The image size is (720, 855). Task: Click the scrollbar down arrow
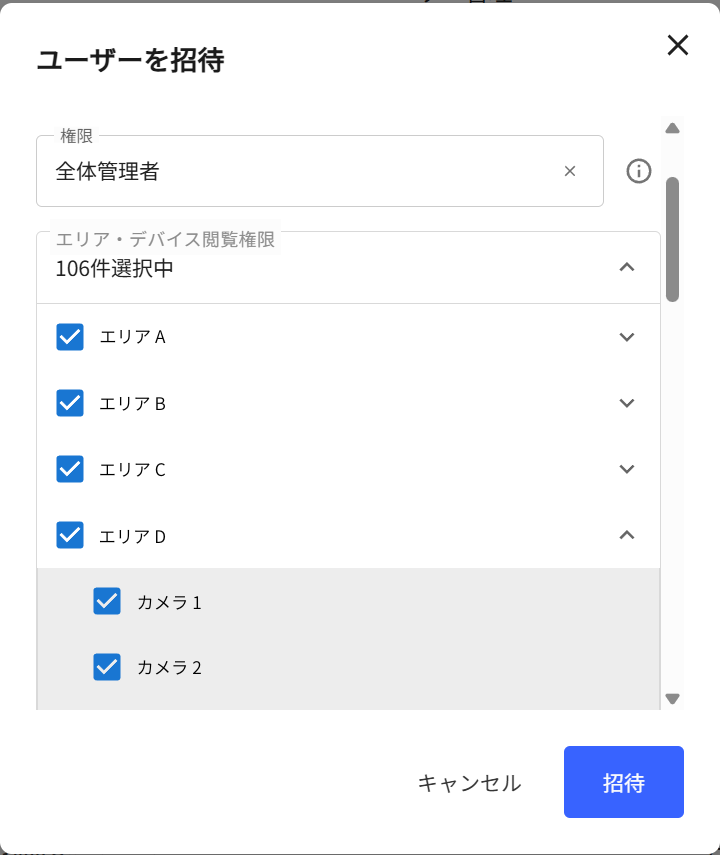click(673, 699)
